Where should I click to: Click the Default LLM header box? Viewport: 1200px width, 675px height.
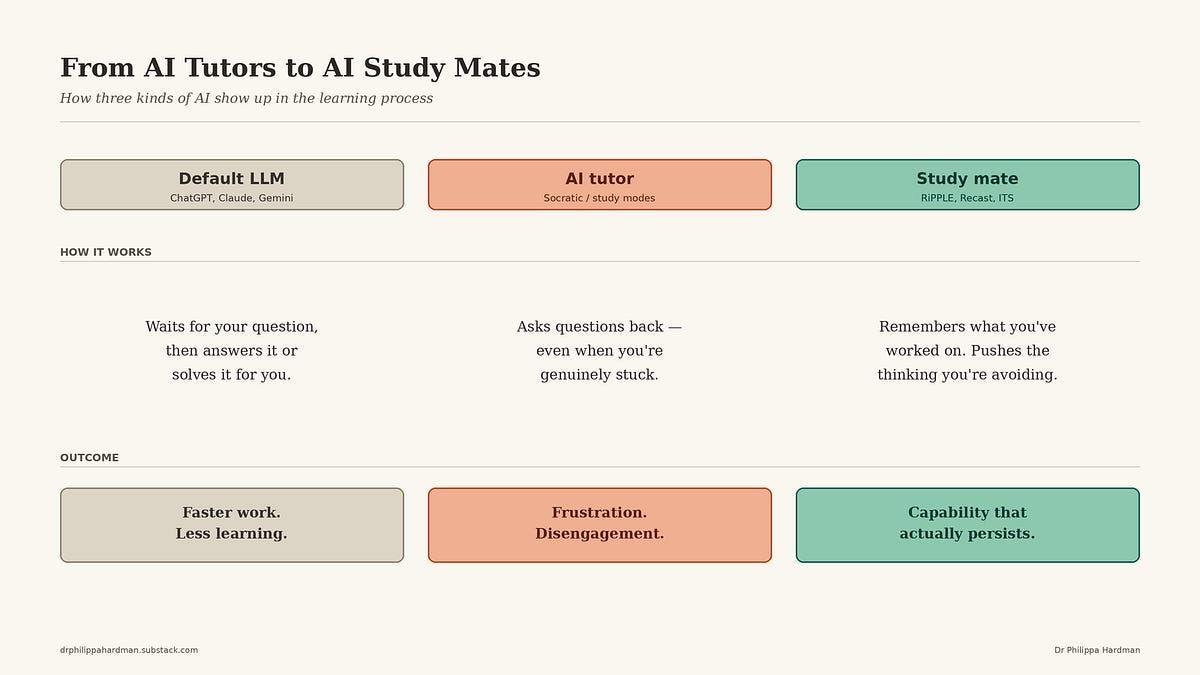tap(232, 185)
